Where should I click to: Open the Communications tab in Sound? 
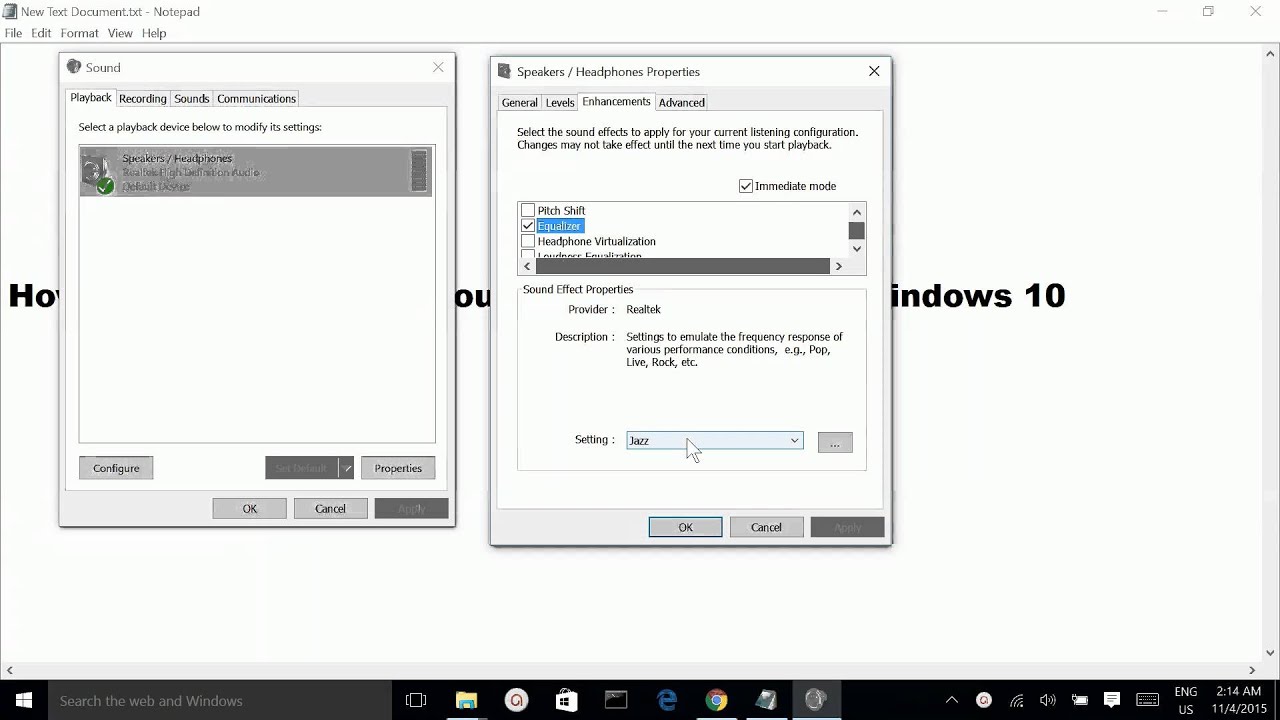click(x=256, y=98)
